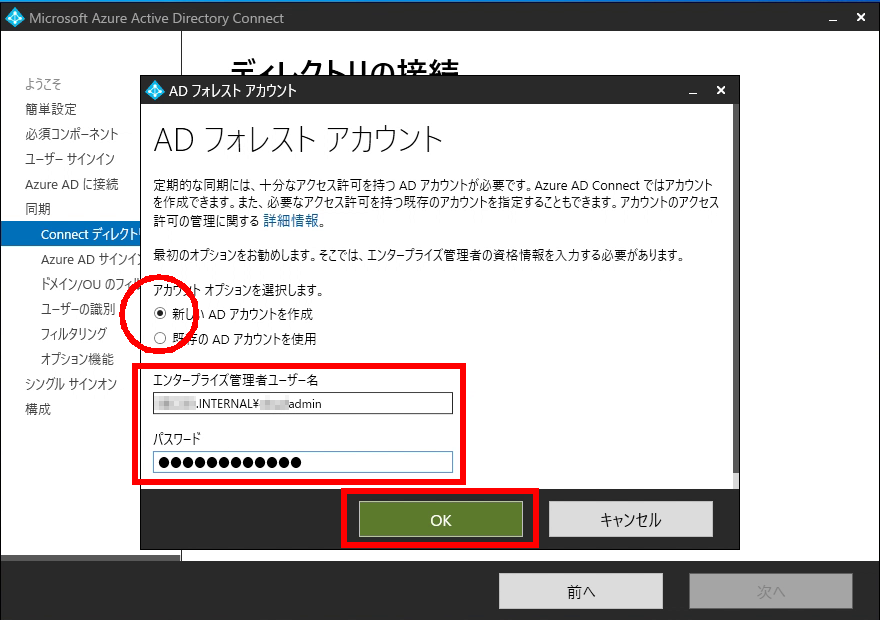Go back with the 前へ button

[580, 591]
